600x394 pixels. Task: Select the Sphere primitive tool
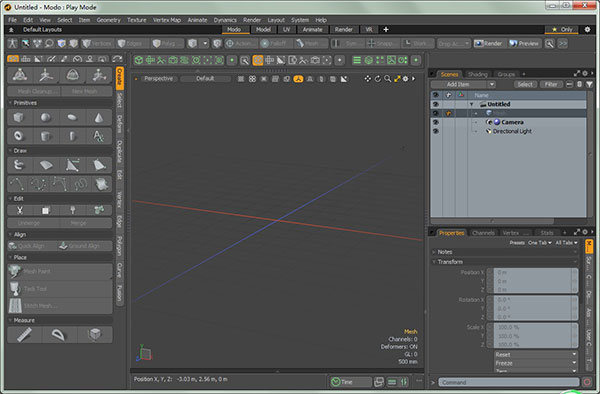tap(46, 117)
